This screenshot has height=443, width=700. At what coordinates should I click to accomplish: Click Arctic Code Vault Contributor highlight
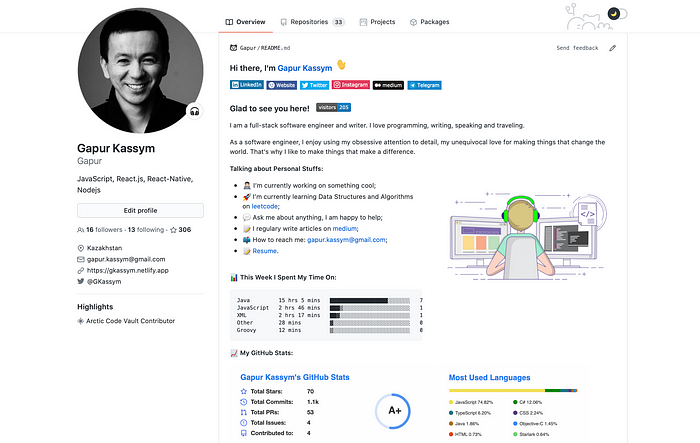pyautogui.click(x=130, y=321)
